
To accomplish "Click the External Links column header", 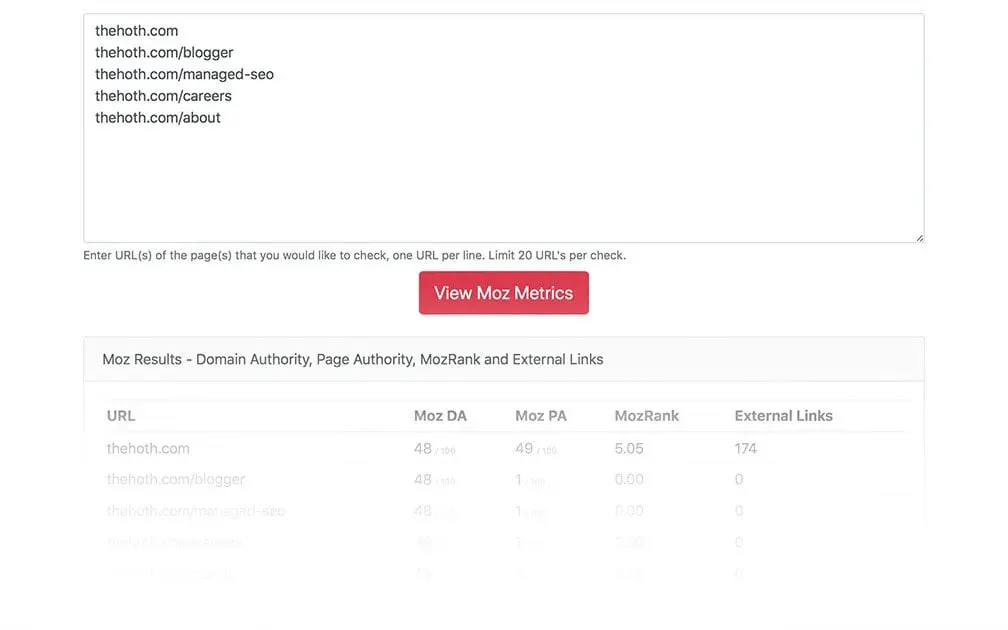I will [x=783, y=416].
